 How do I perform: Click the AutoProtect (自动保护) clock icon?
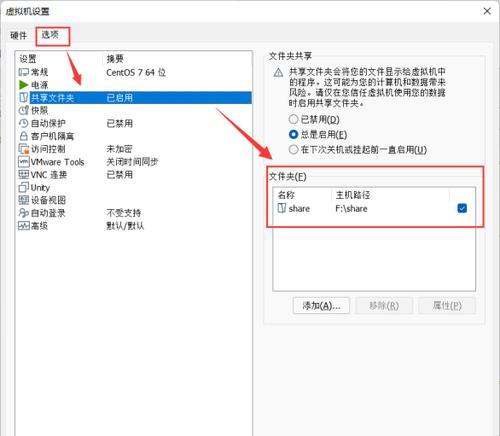tap(23, 123)
